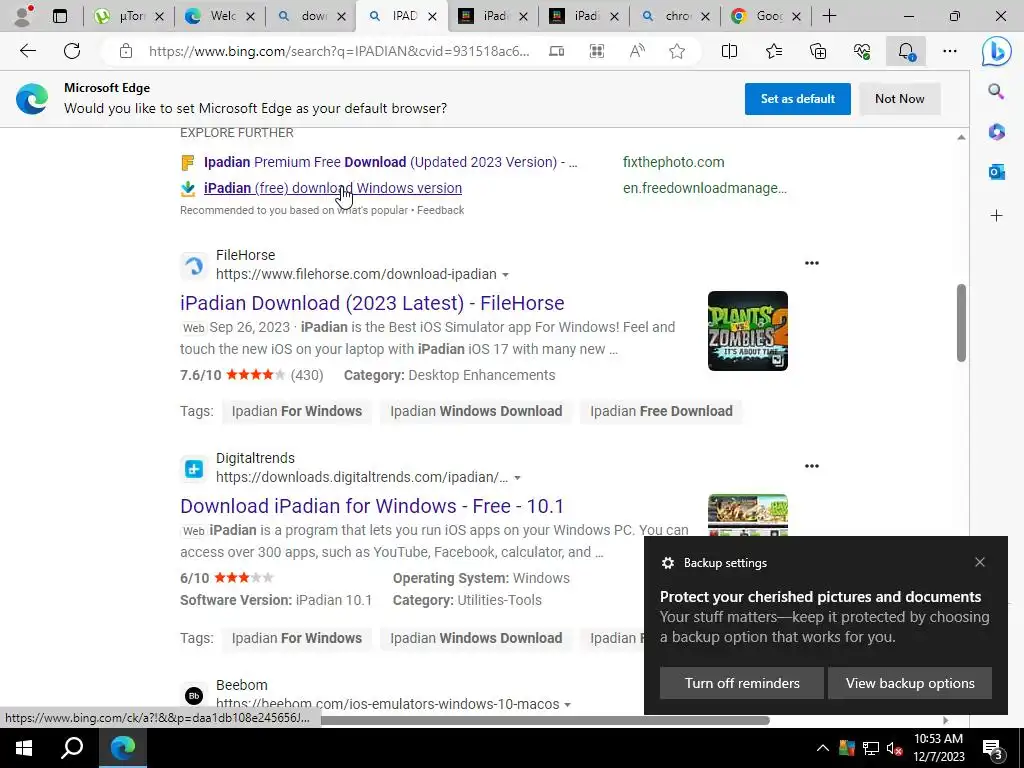View site information lock icon
Image resolution: width=1024 pixels, height=768 pixels.
(x=126, y=51)
